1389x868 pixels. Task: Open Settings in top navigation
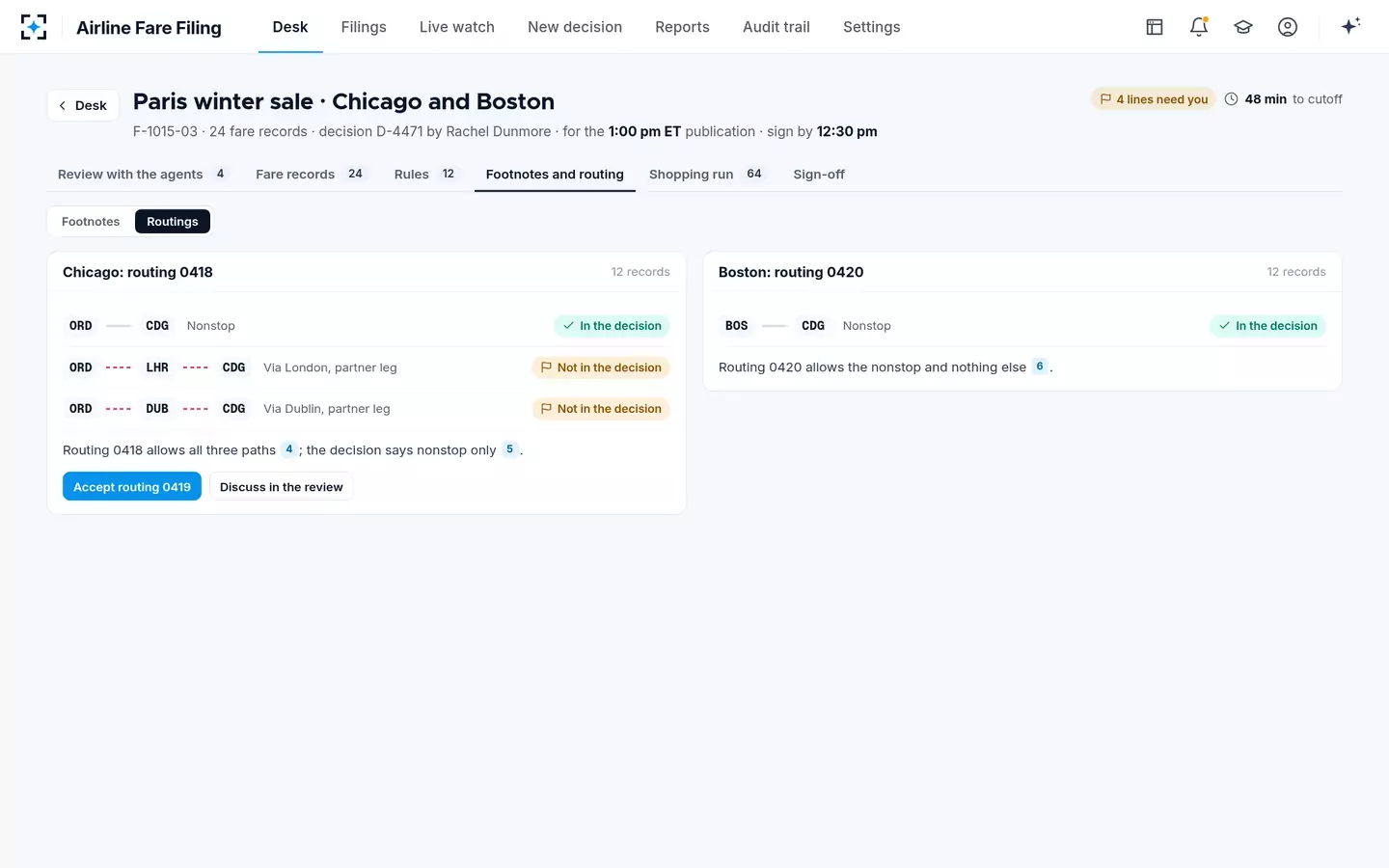tap(871, 27)
